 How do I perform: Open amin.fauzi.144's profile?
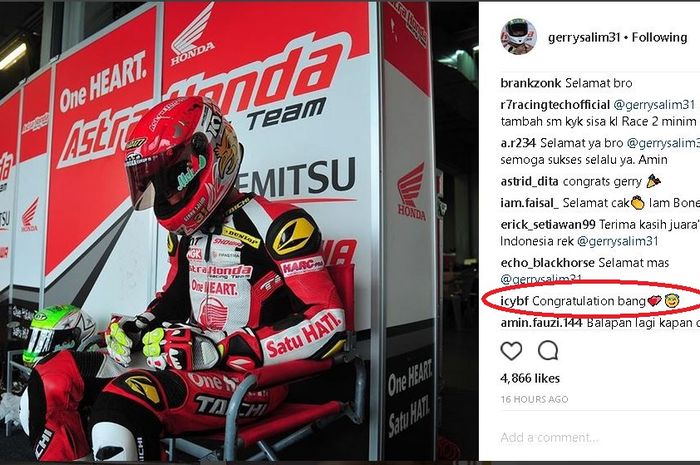click(x=541, y=323)
